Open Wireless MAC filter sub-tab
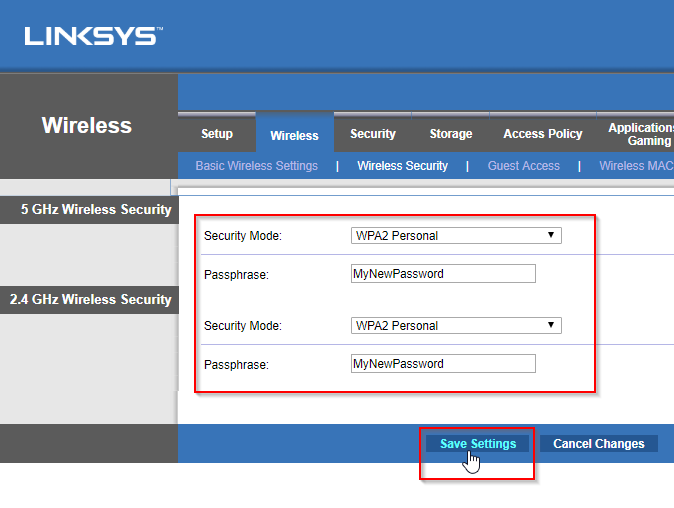674x508 pixels. [637, 165]
